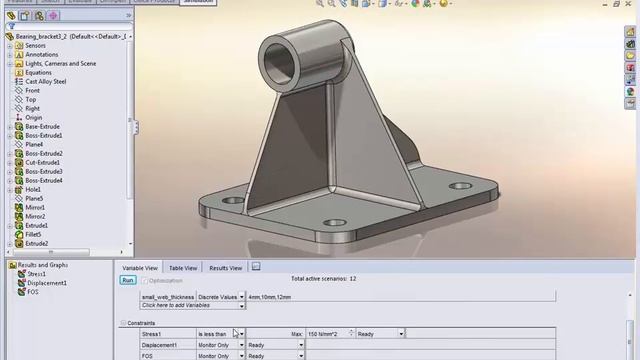Expand the Base-Extrude feature node
The height and width of the screenshot is (360, 640).
click(x=10, y=127)
